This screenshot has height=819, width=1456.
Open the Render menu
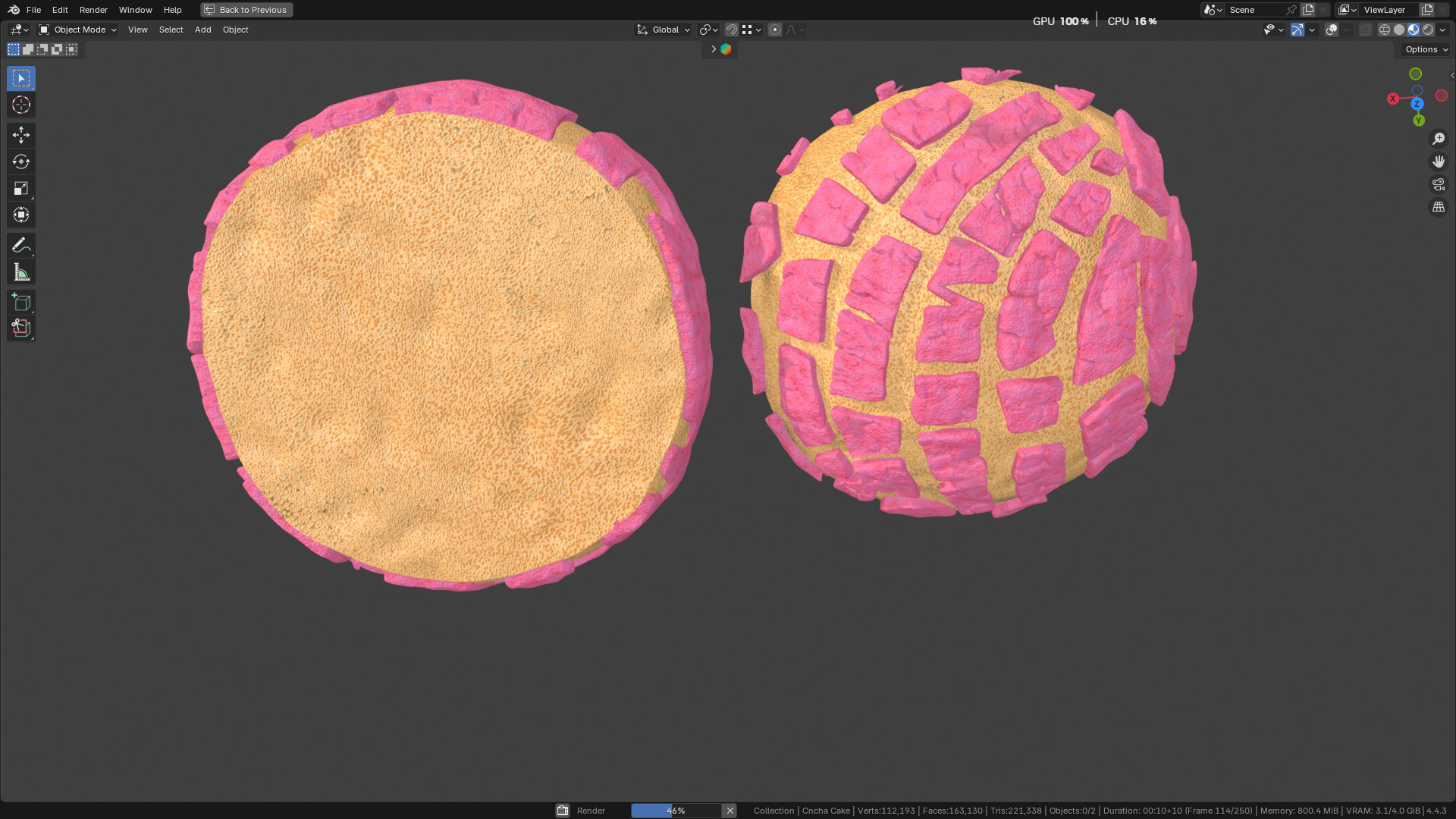[x=93, y=10]
